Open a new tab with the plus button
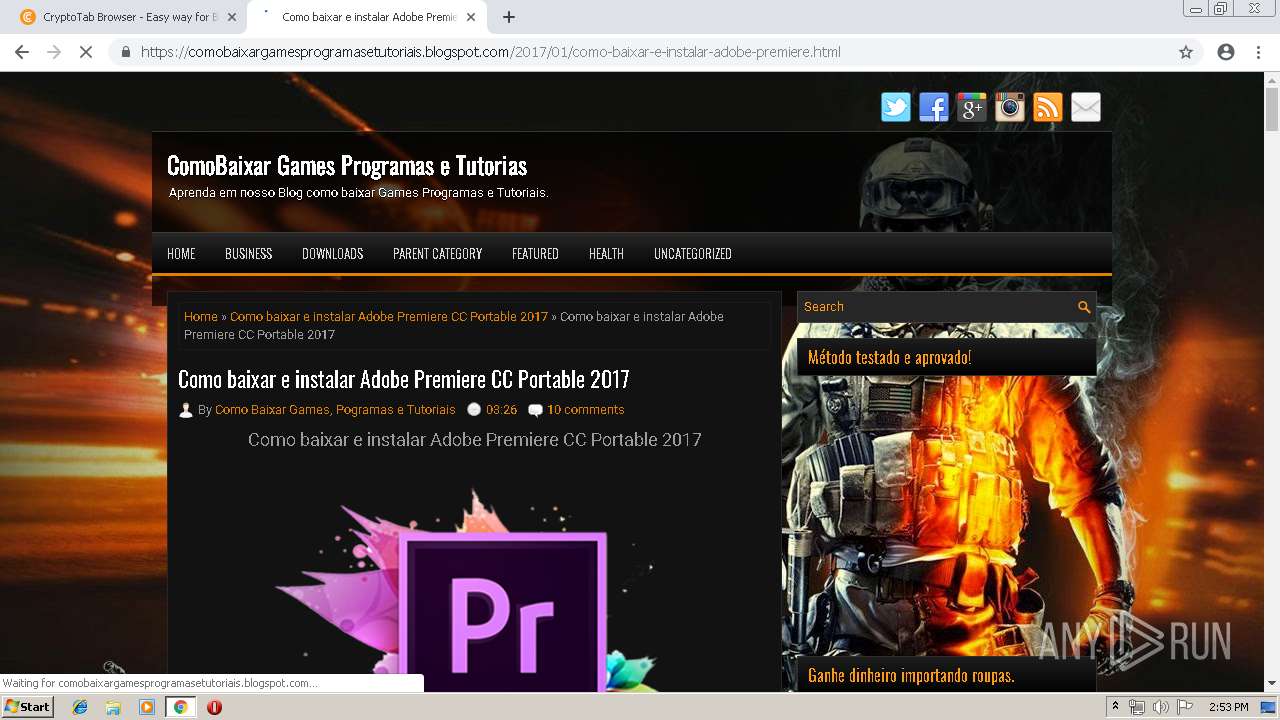1280x720 pixels. click(508, 17)
